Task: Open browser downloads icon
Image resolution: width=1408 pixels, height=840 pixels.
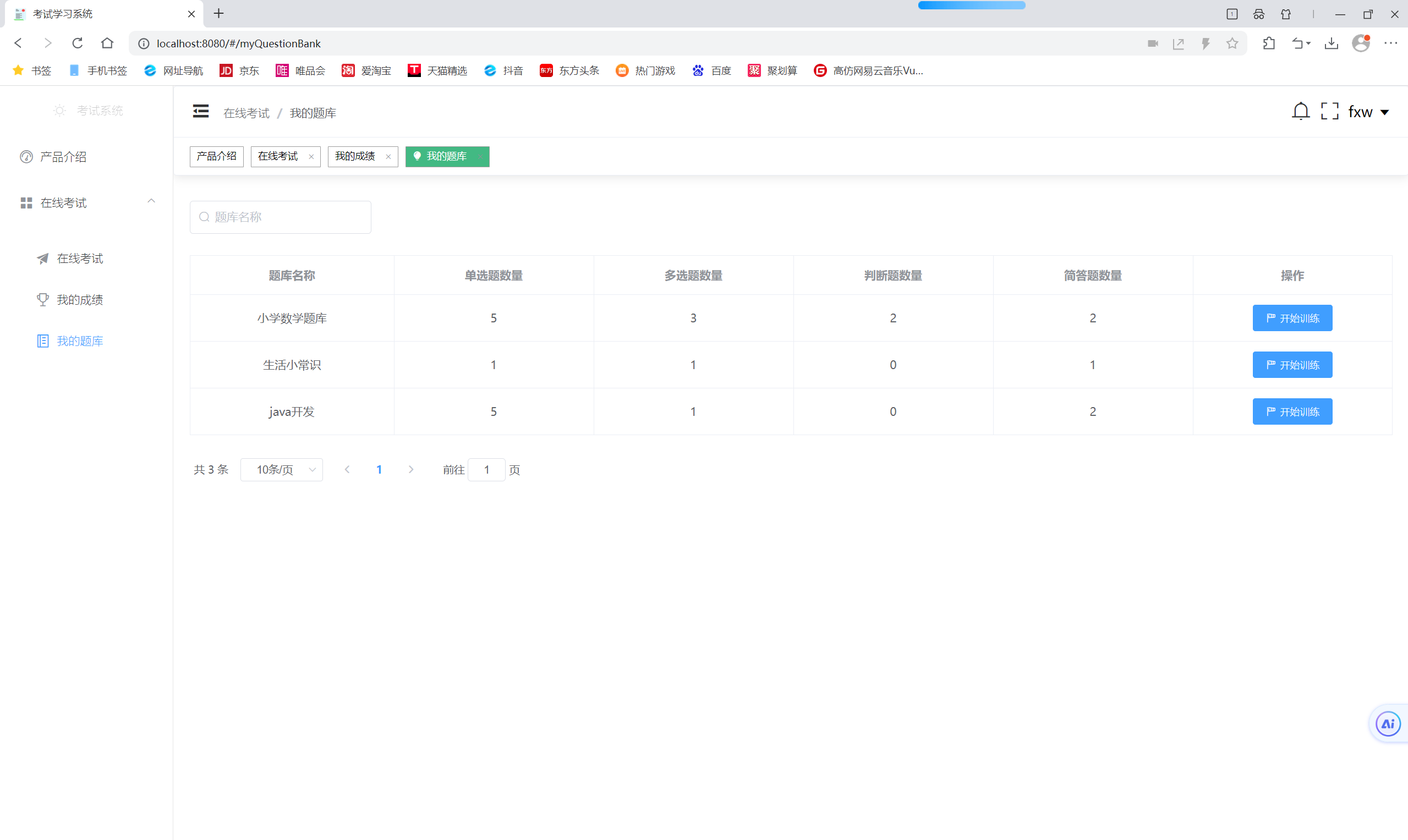Action: click(1332, 43)
